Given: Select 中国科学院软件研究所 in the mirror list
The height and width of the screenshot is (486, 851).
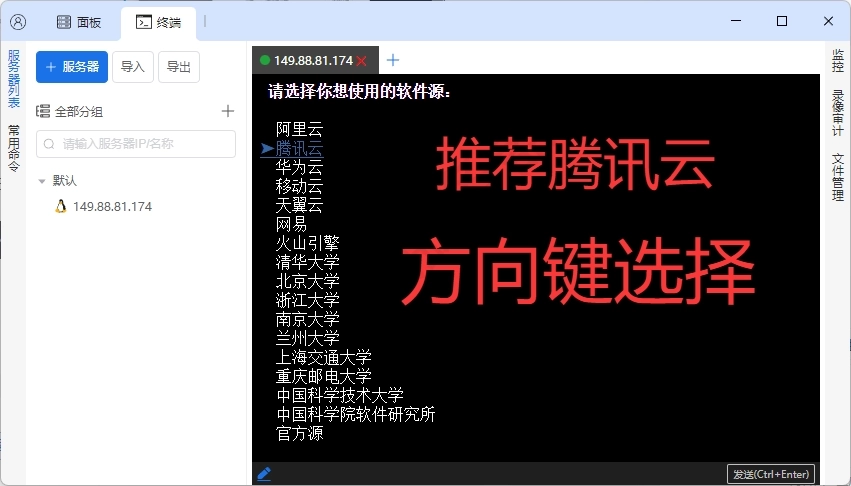Looking at the screenshot, I should tap(355, 414).
